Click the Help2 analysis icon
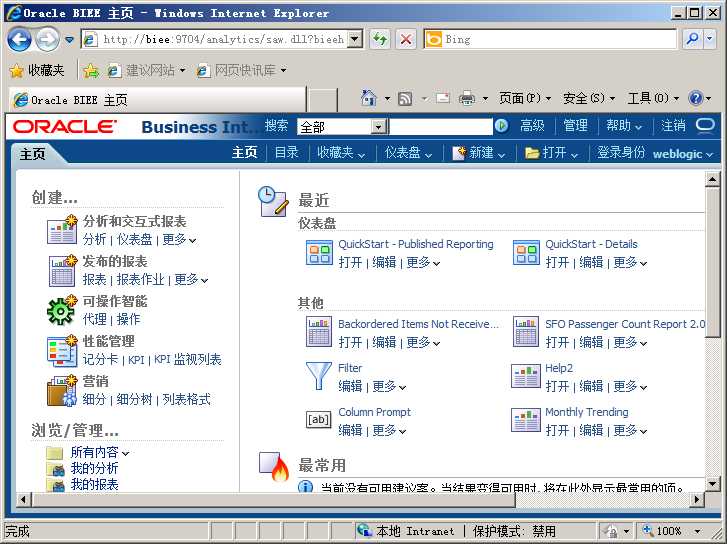The image size is (727, 544). (526, 376)
